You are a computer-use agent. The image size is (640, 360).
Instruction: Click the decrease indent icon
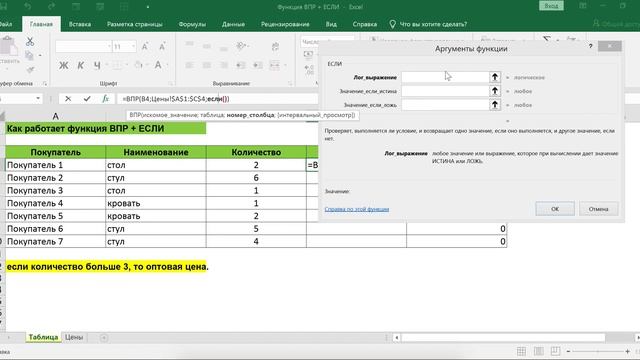[x=241, y=65]
